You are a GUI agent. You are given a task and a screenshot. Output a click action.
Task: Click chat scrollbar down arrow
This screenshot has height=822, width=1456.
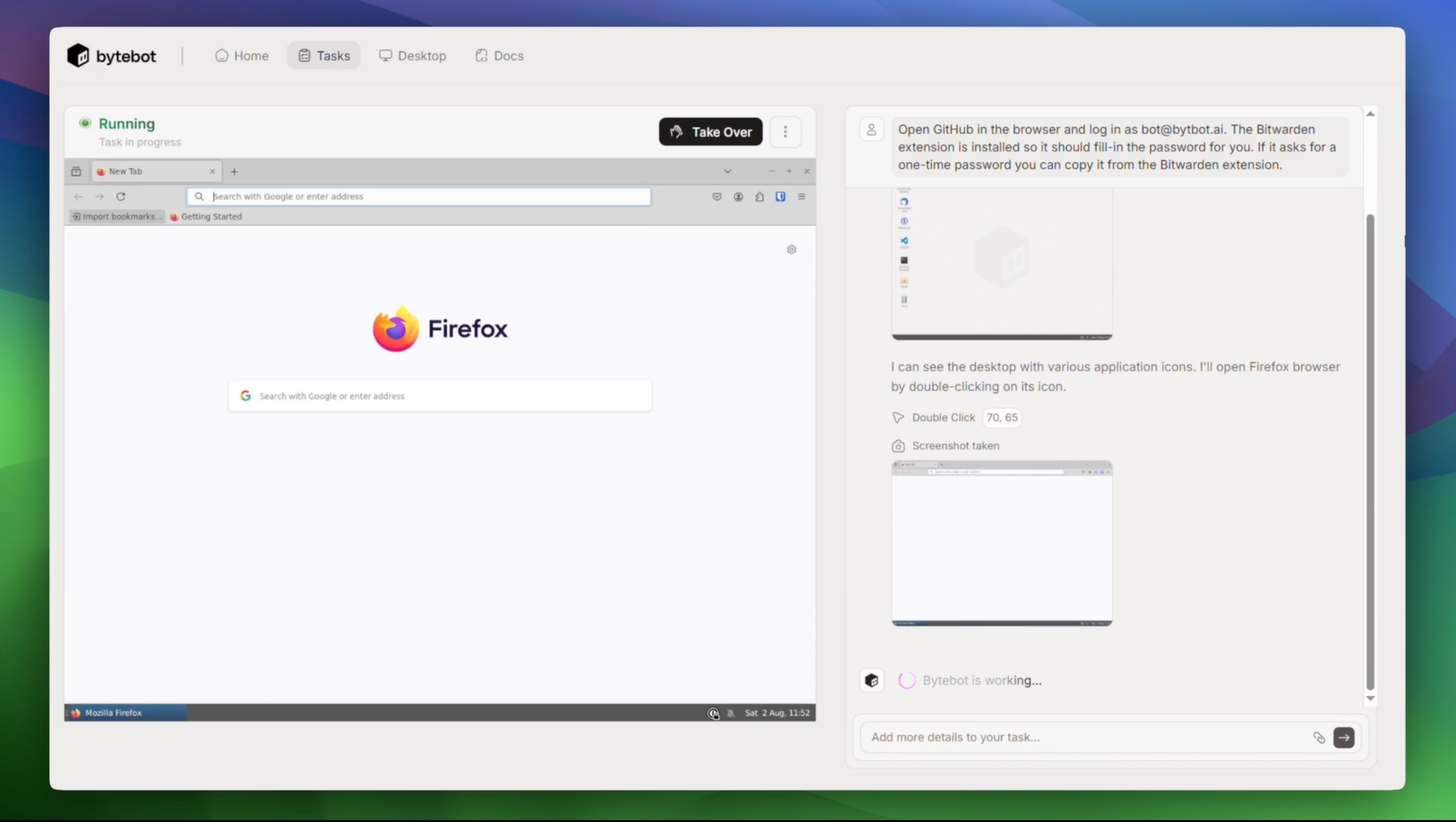pyautogui.click(x=1370, y=698)
